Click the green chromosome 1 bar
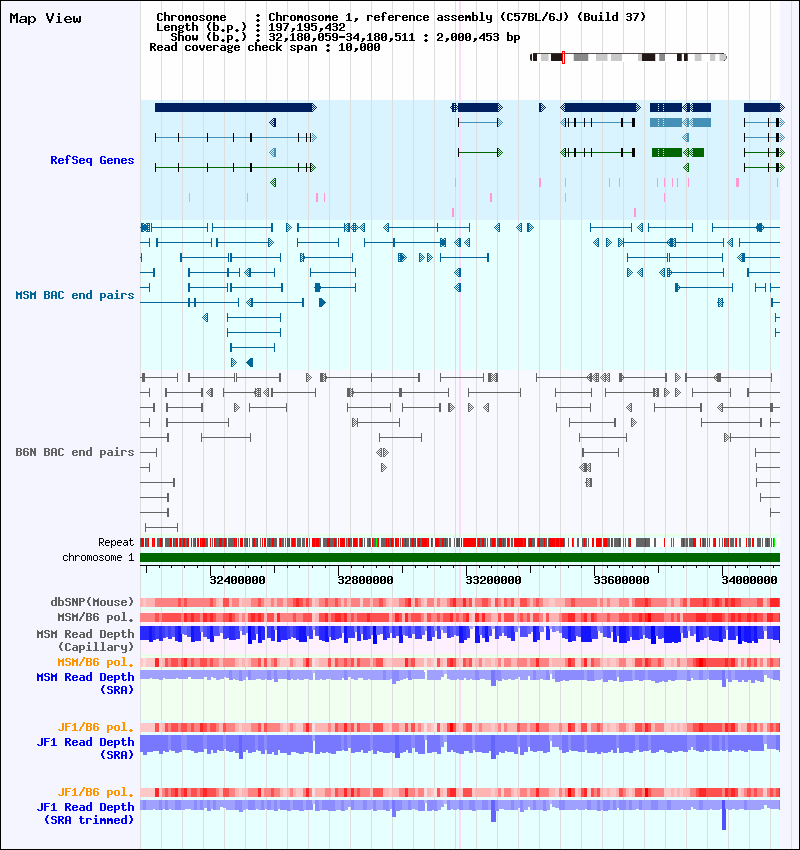Screen dimensions: 800x850 tap(460, 557)
